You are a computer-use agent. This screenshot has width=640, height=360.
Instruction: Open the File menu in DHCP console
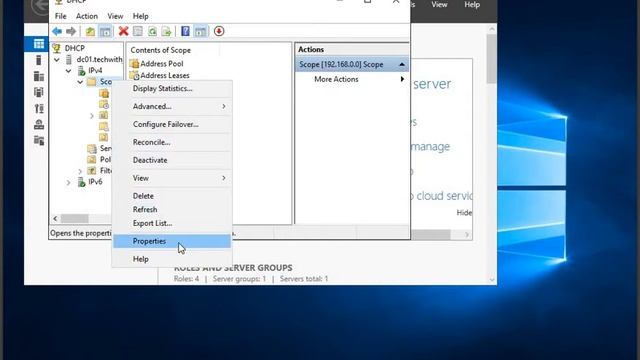coord(60,16)
